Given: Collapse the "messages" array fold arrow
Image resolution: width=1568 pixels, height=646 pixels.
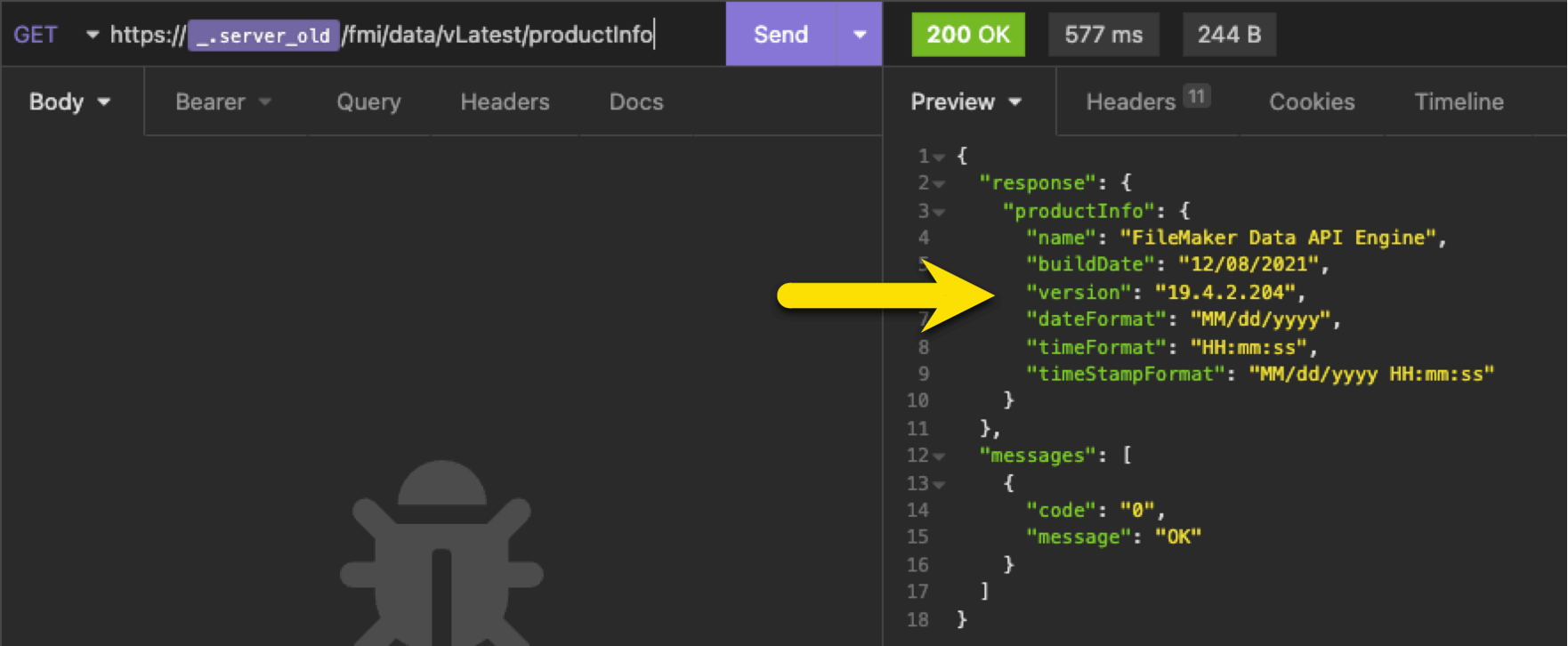Looking at the screenshot, I should 939,456.
